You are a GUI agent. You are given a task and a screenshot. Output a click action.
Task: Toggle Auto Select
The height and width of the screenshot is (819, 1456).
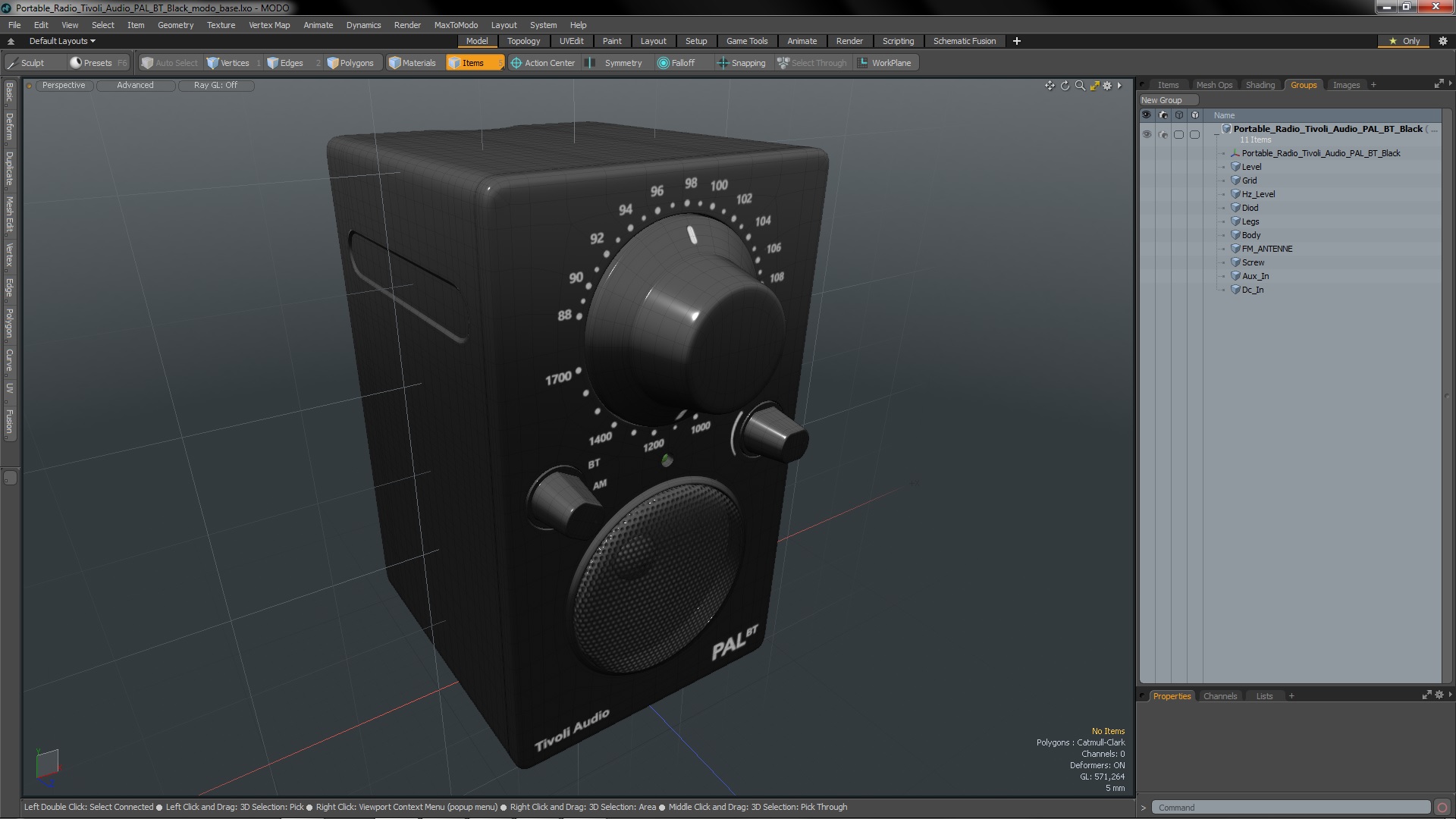tap(170, 63)
